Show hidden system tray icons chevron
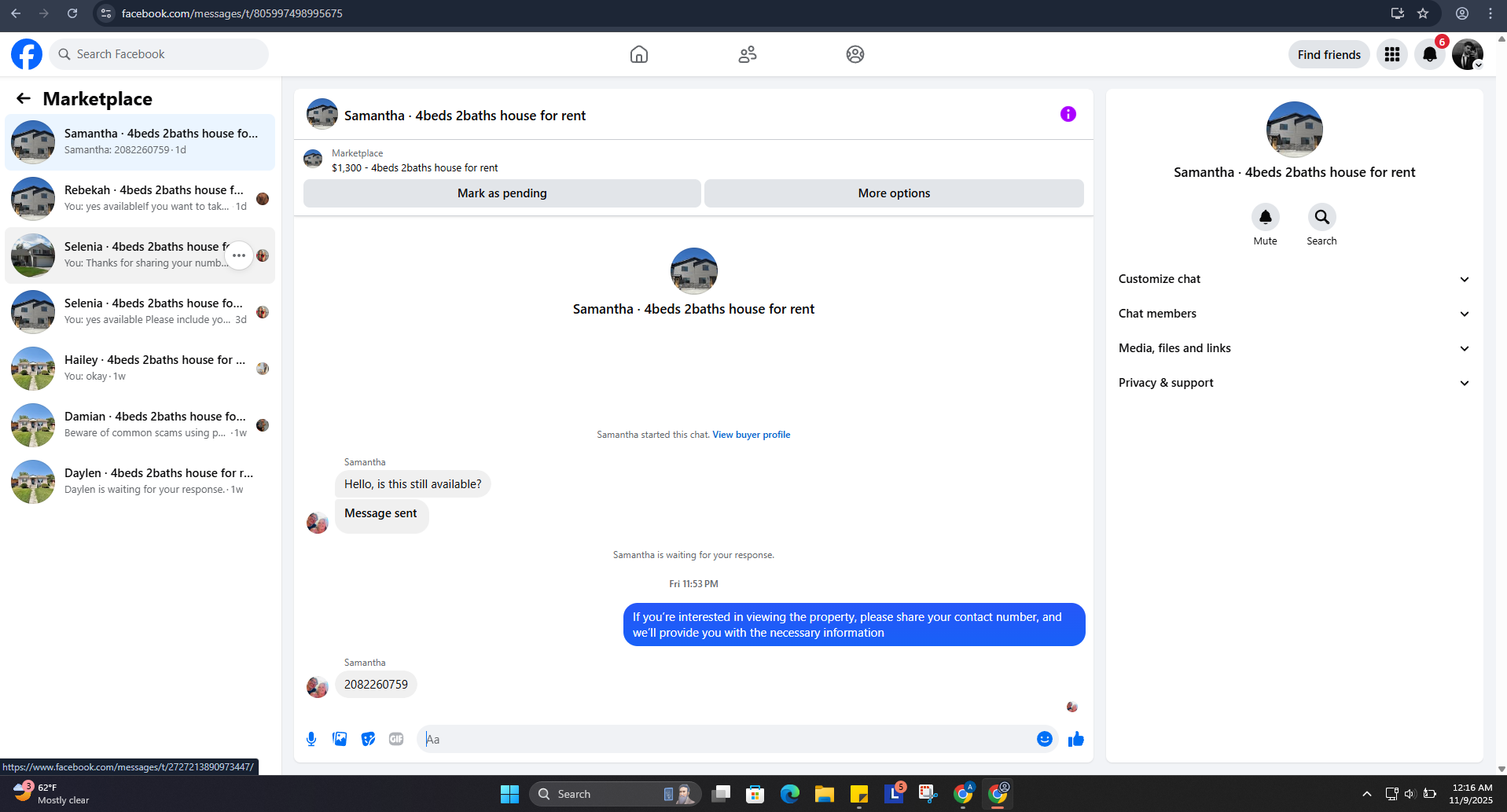The width and height of the screenshot is (1507, 812). (1367, 794)
